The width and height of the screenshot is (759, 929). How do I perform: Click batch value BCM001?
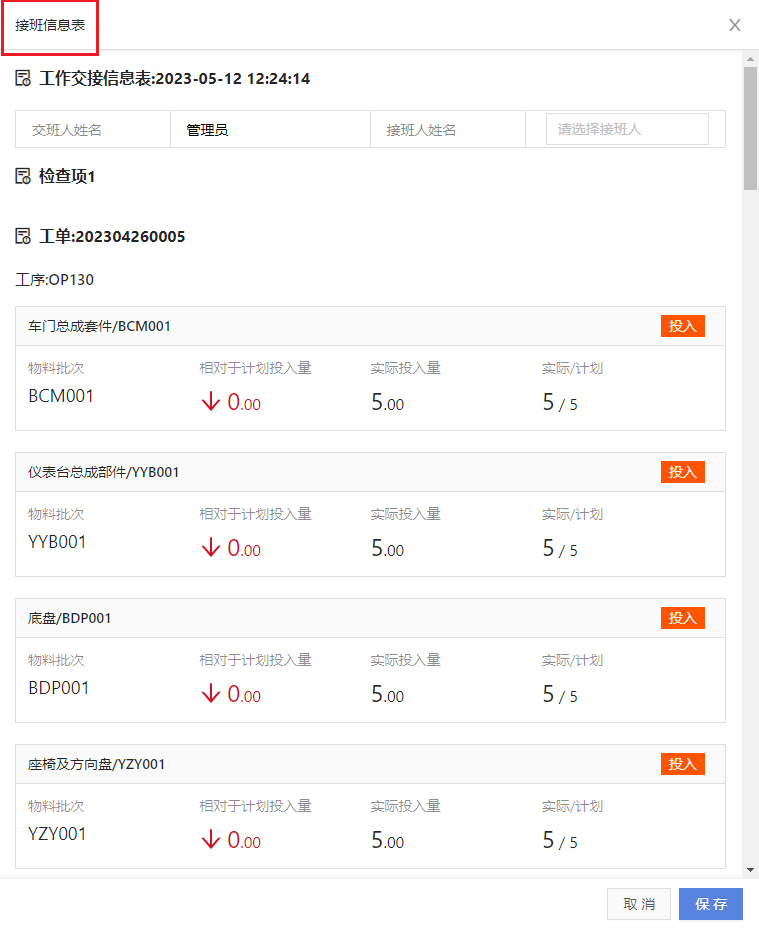click(x=61, y=396)
